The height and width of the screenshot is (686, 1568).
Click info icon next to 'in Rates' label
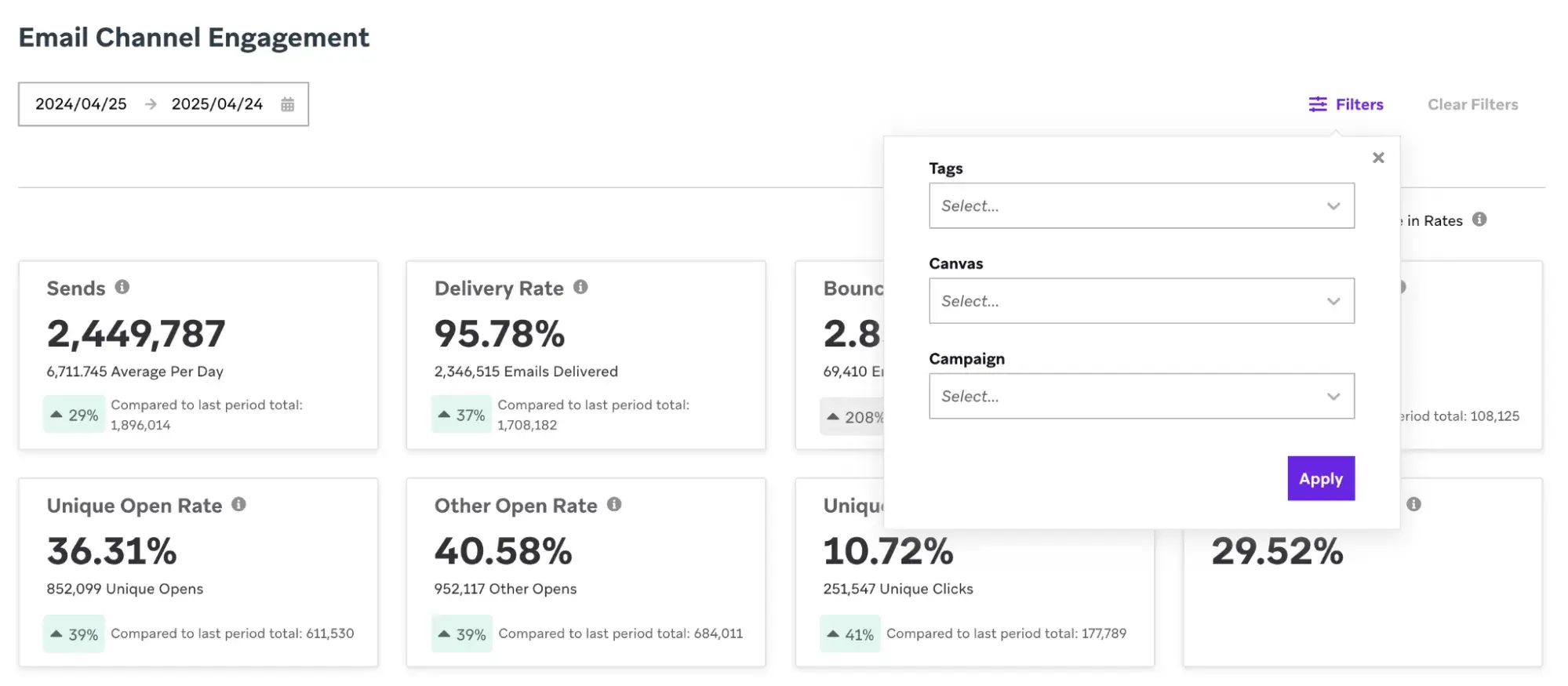1479,220
